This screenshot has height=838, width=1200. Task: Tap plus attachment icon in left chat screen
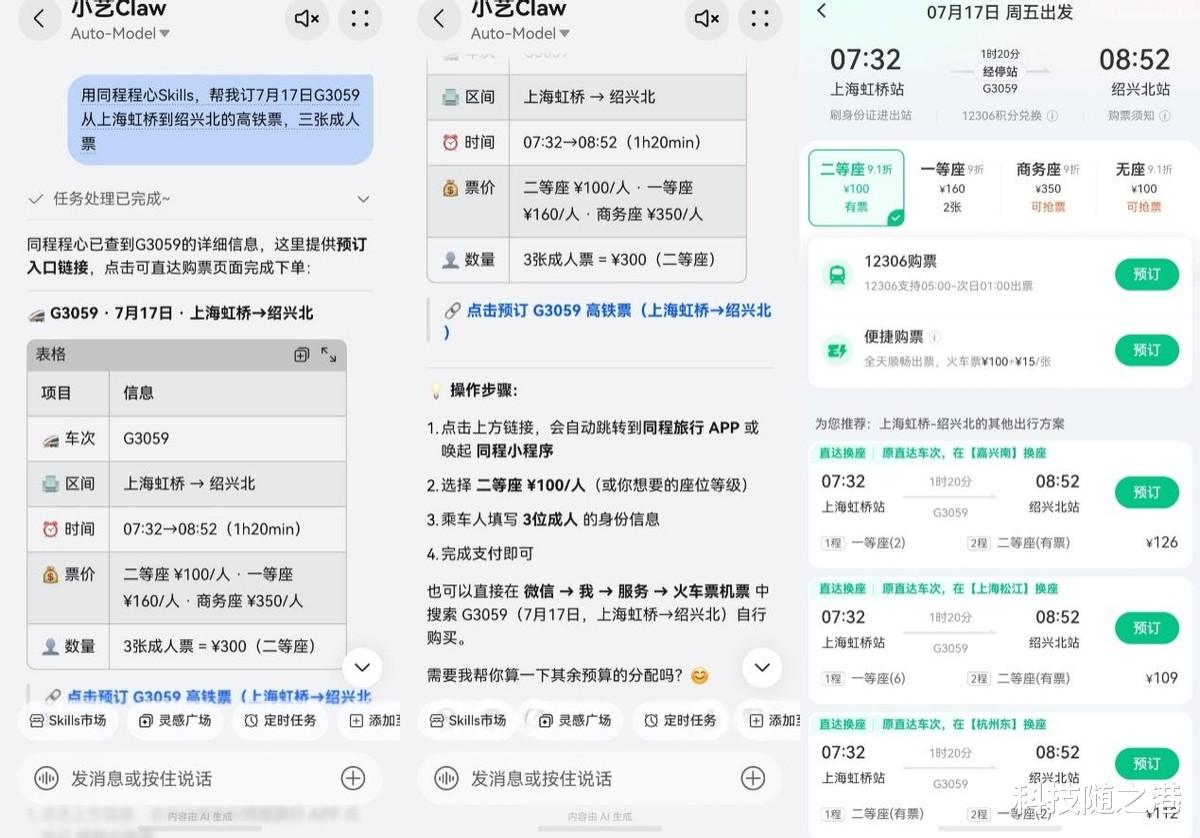coord(353,778)
